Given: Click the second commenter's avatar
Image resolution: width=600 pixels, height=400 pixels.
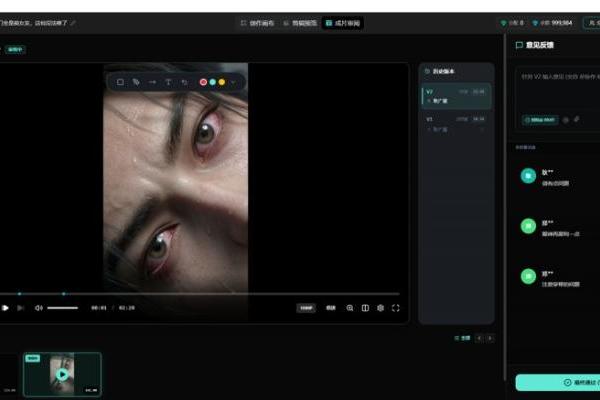Looking at the screenshot, I should click(x=528, y=226).
